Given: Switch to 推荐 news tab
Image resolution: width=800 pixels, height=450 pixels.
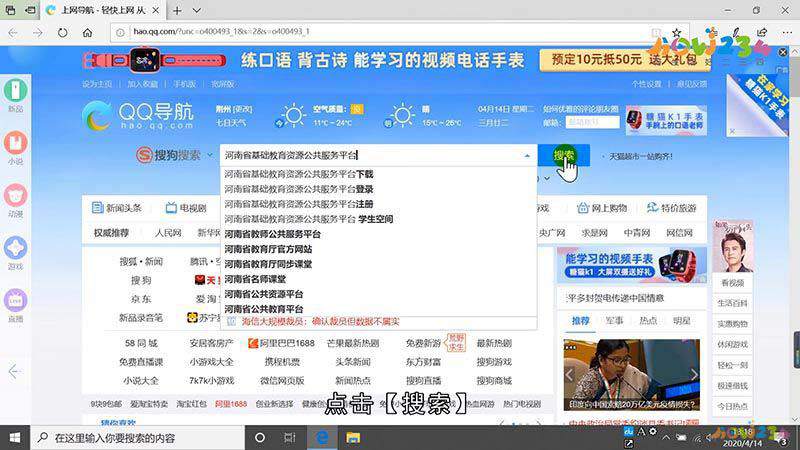Looking at the screenshot, I should tap(581, 321).
